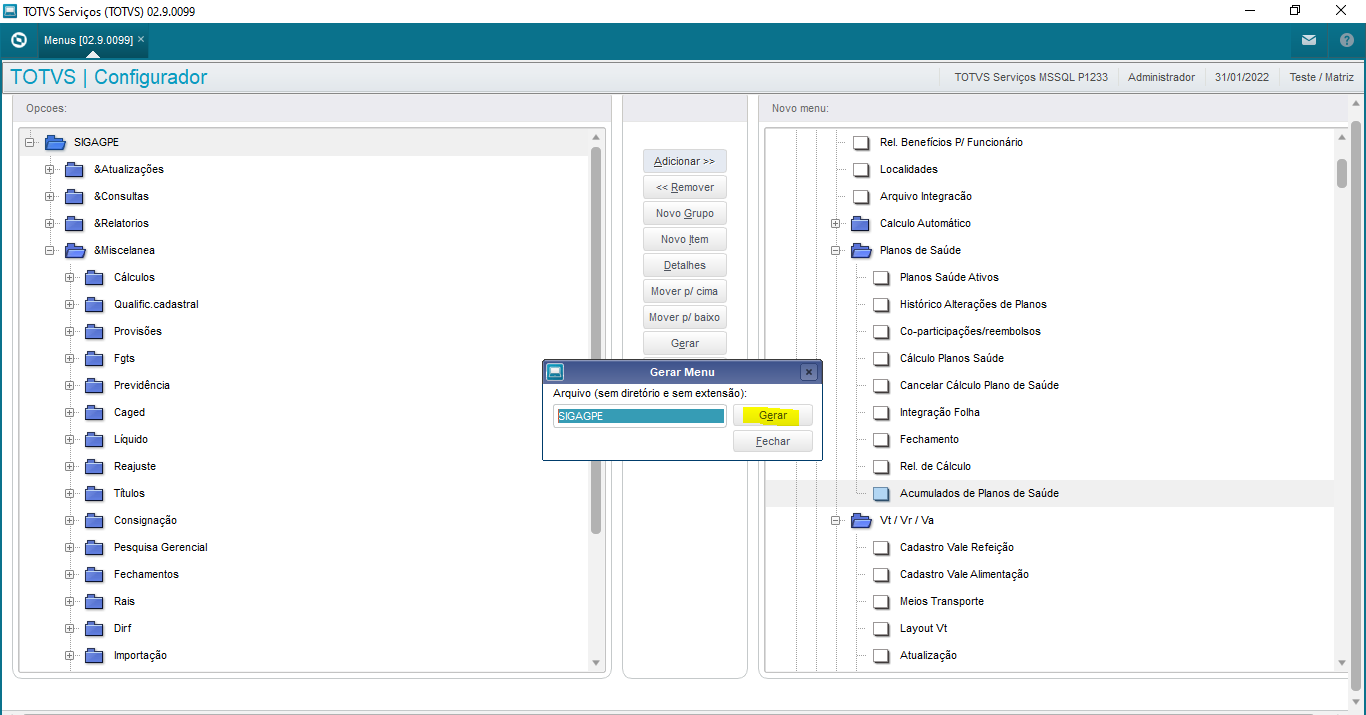
Task: Collapse the SIGAGPE root node
Action: coord(30,142)
